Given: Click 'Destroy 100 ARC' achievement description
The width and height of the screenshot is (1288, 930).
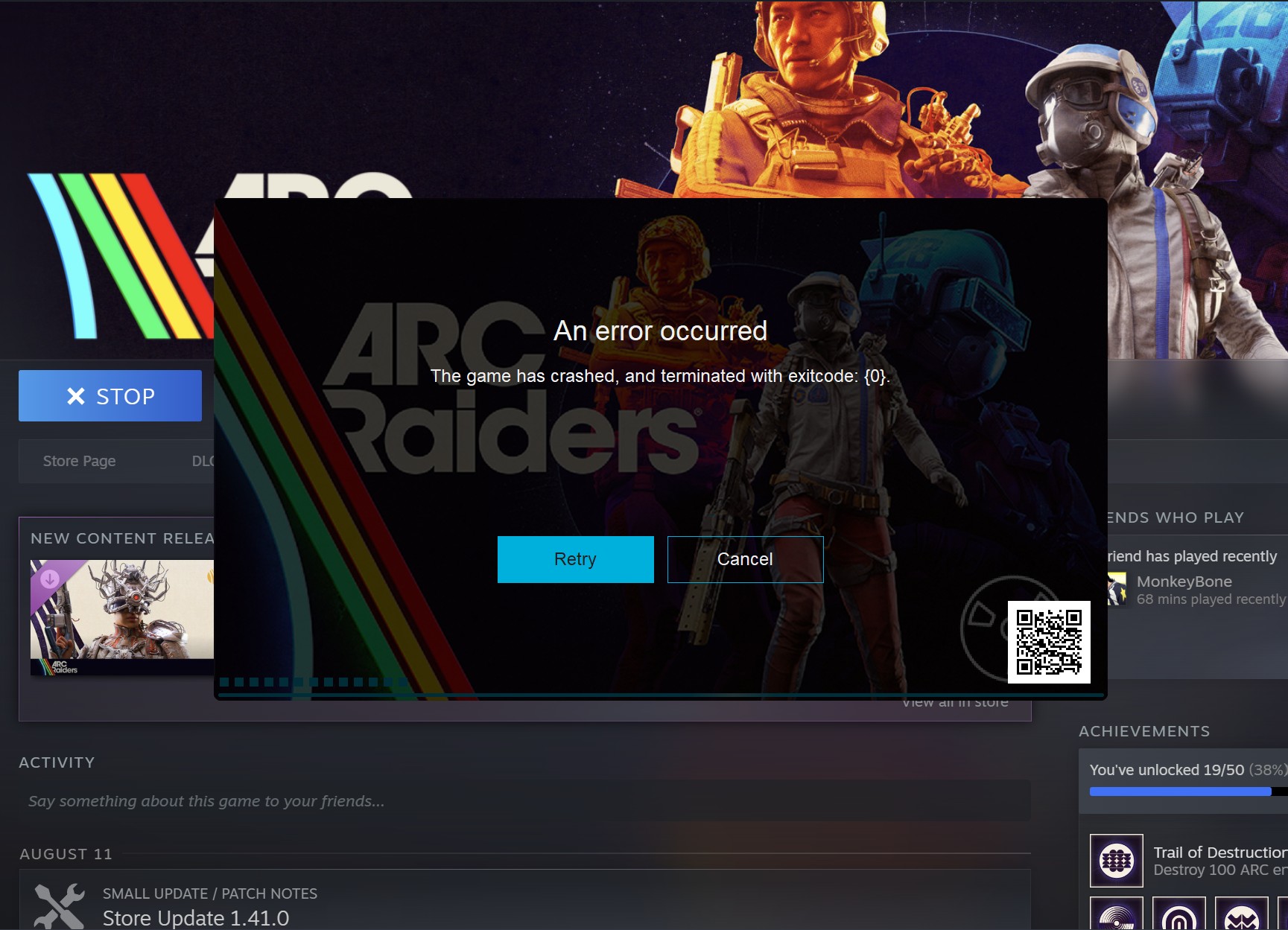Looking at the screenshot, I should (x=1220, y=870).
